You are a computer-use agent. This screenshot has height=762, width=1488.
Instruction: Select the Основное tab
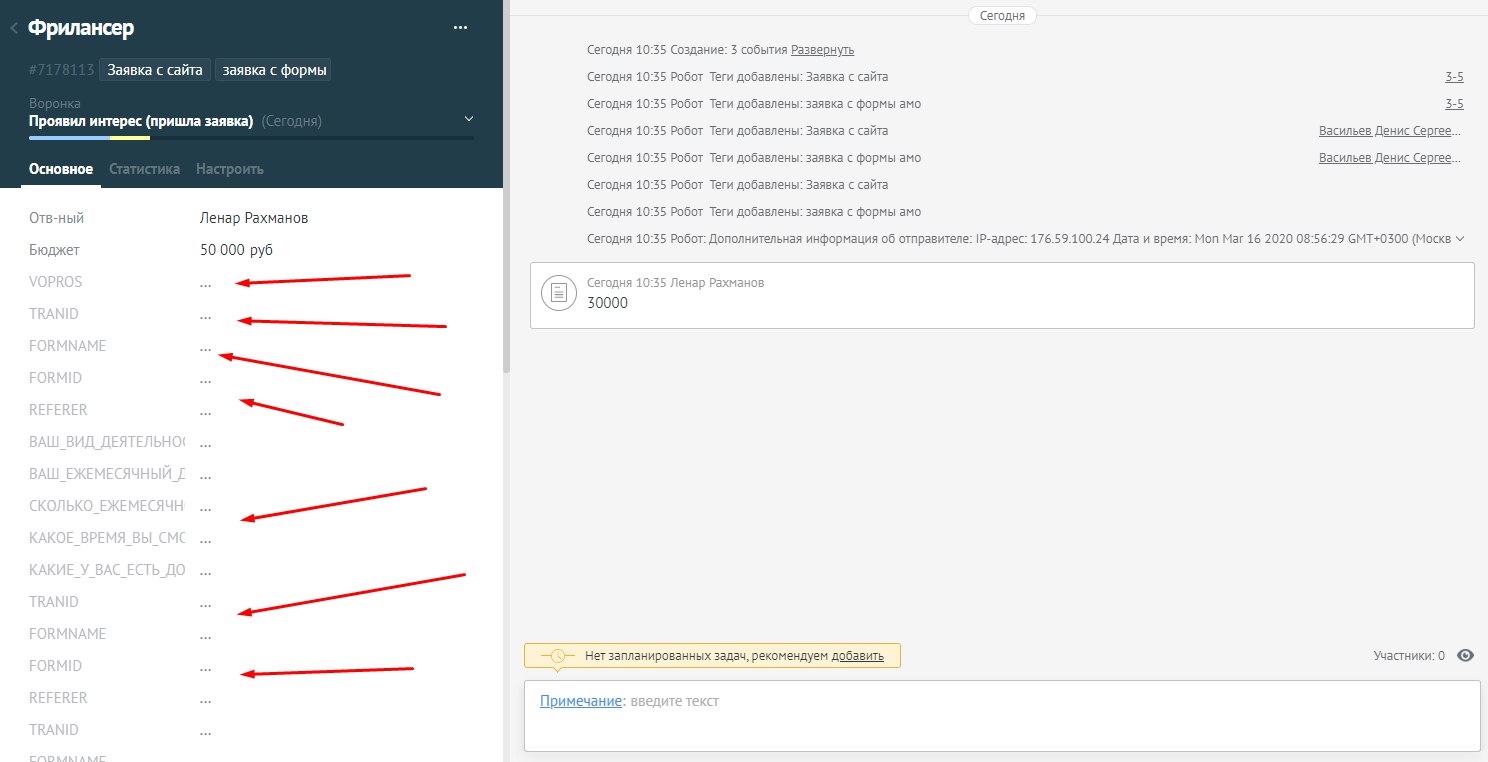click(61, 169)
